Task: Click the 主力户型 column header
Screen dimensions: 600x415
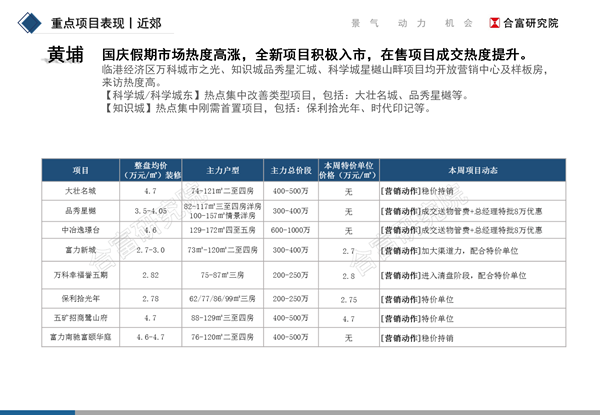Action: coord(223,170)
